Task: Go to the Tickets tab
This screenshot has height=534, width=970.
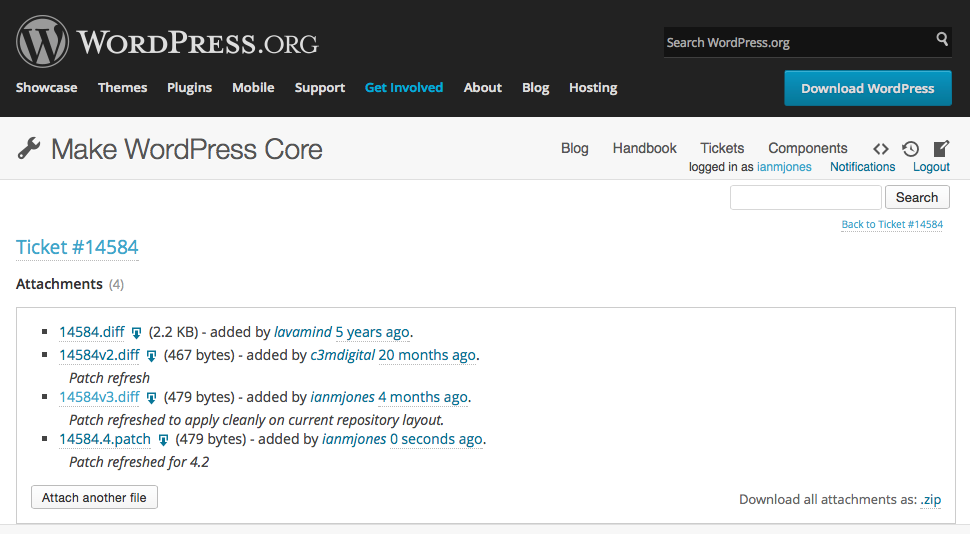Action: 722,148
